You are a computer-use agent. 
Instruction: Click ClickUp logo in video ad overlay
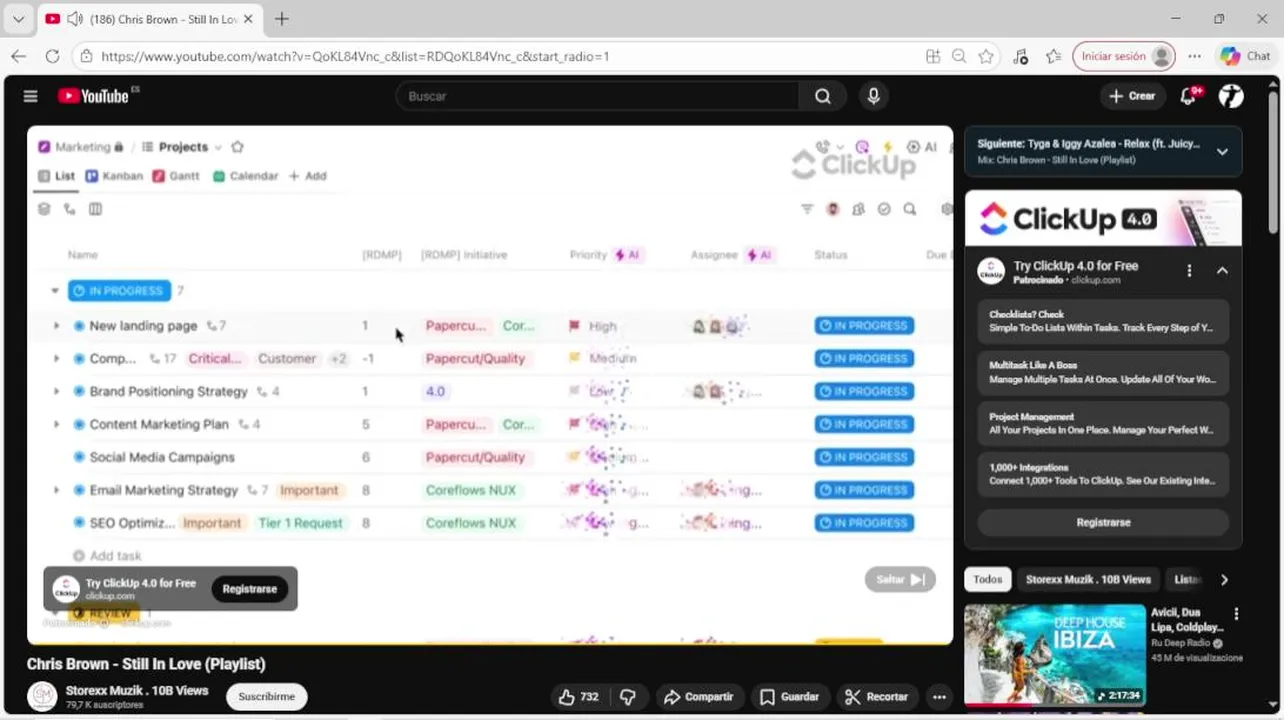(x=66, y=589)
